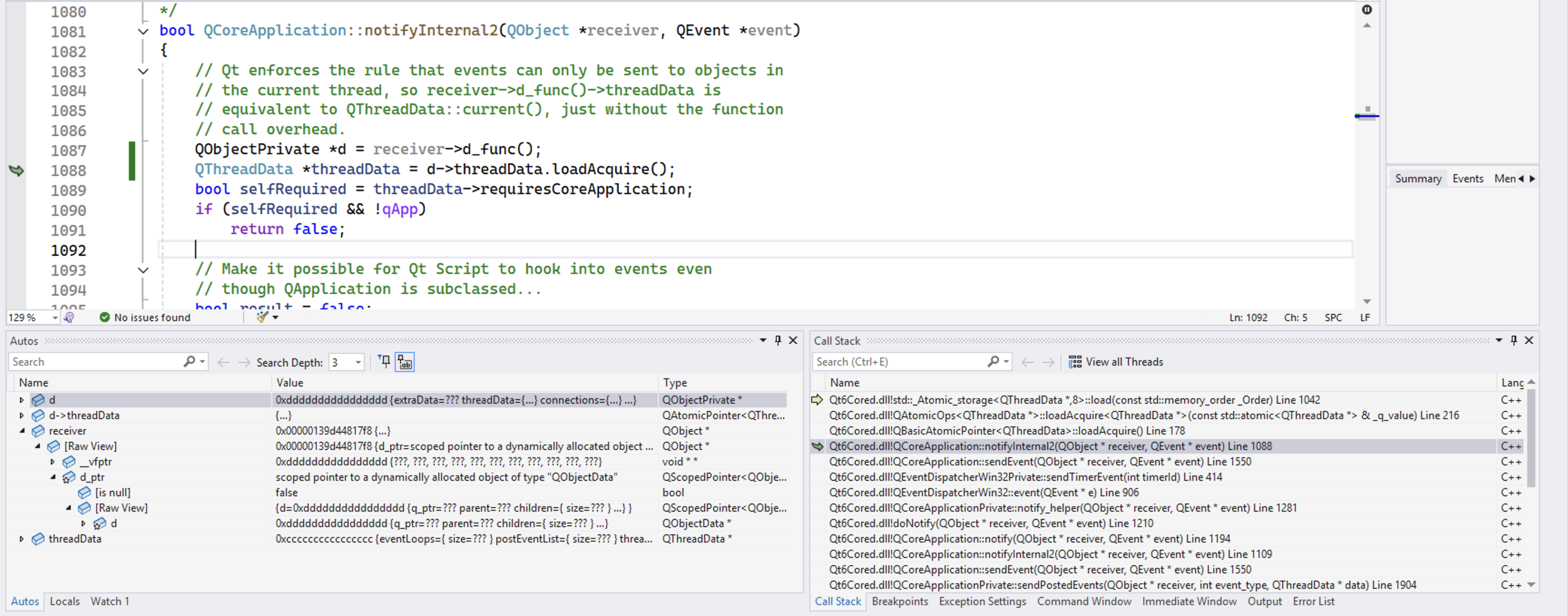Fold the comment block at line 1093
The image size is (1568, 616).
click(x=143, y=269)
